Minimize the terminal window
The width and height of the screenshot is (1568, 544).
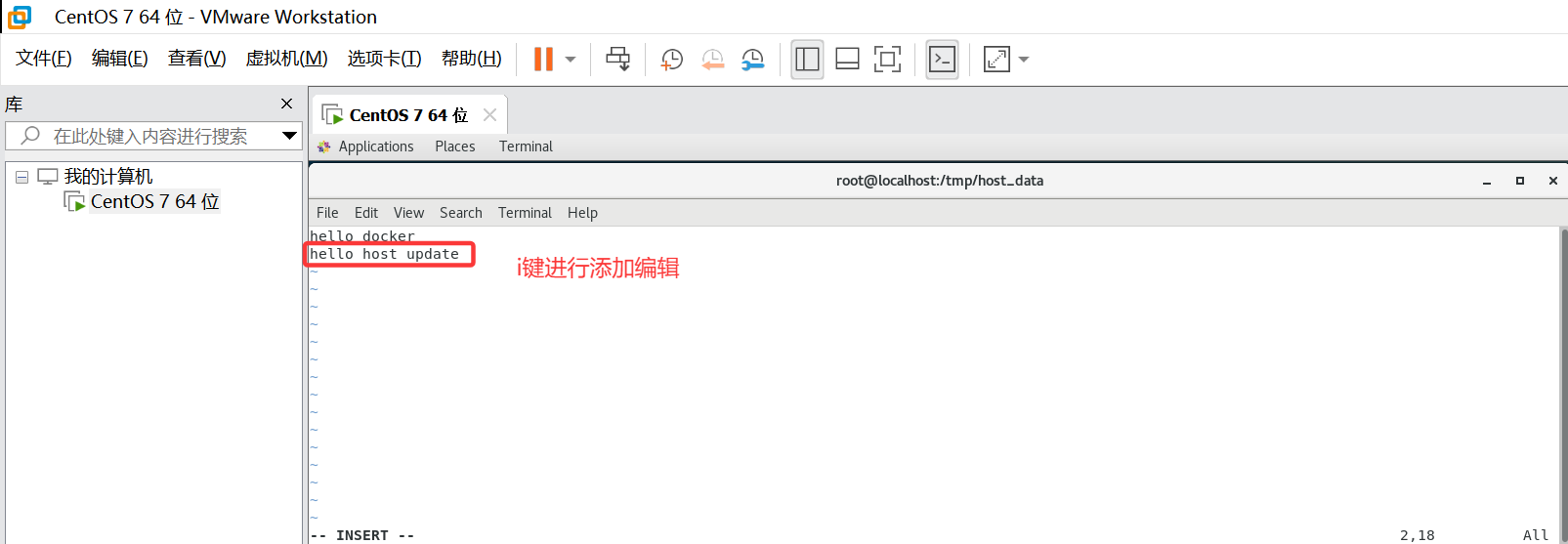1487,181
